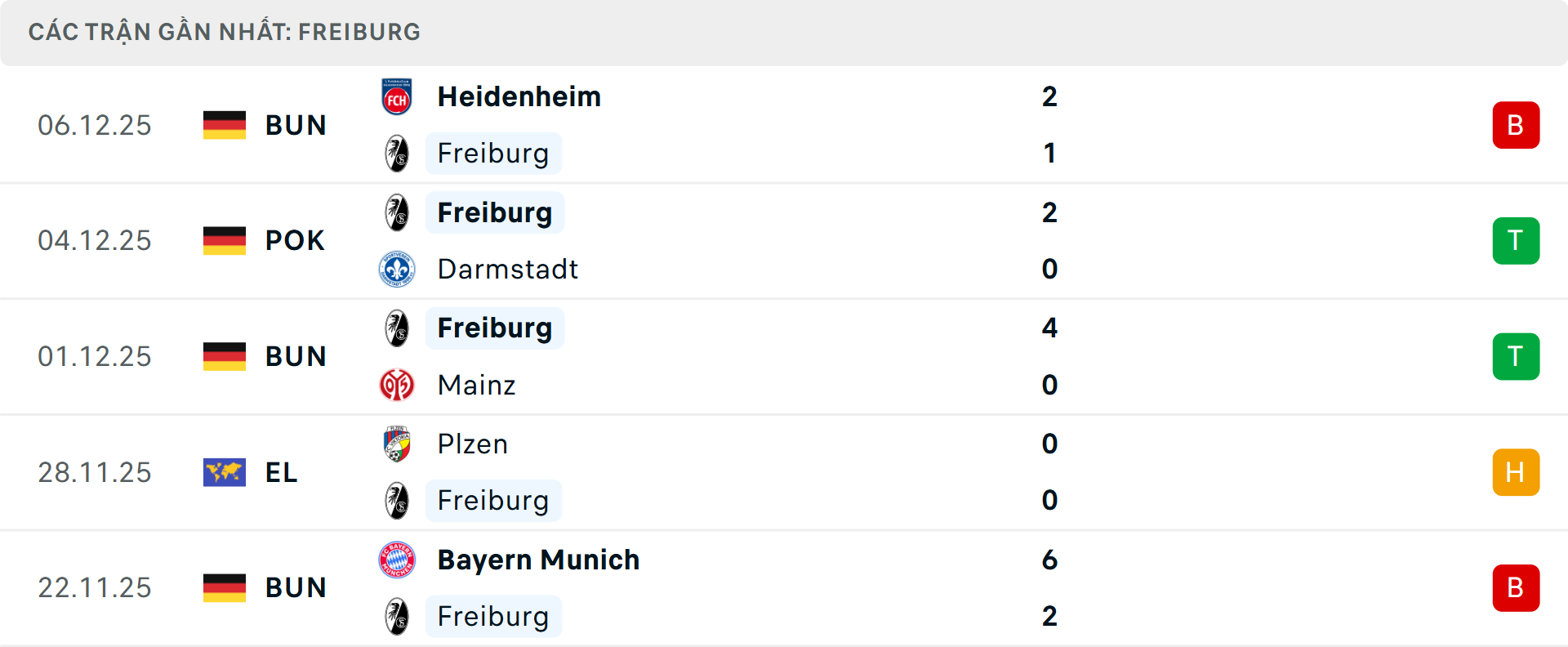1568x647 pixels.
Task: Click the Germany flag next to POK
Action: click(x=224, y=240)
